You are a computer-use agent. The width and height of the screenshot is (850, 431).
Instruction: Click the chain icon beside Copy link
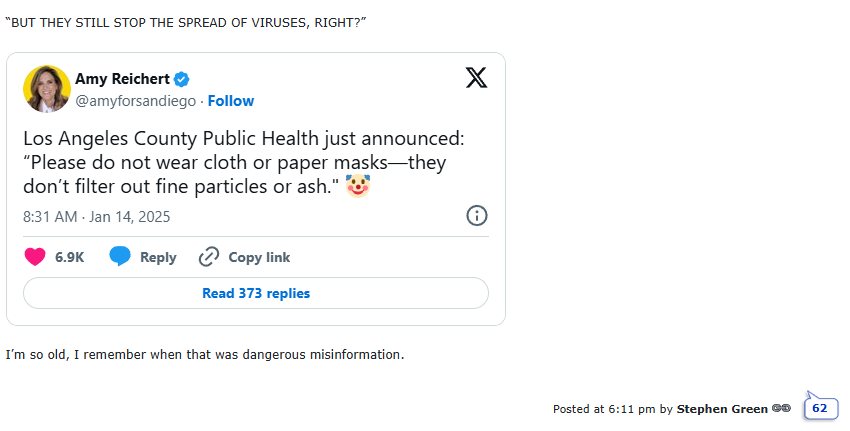209,257
